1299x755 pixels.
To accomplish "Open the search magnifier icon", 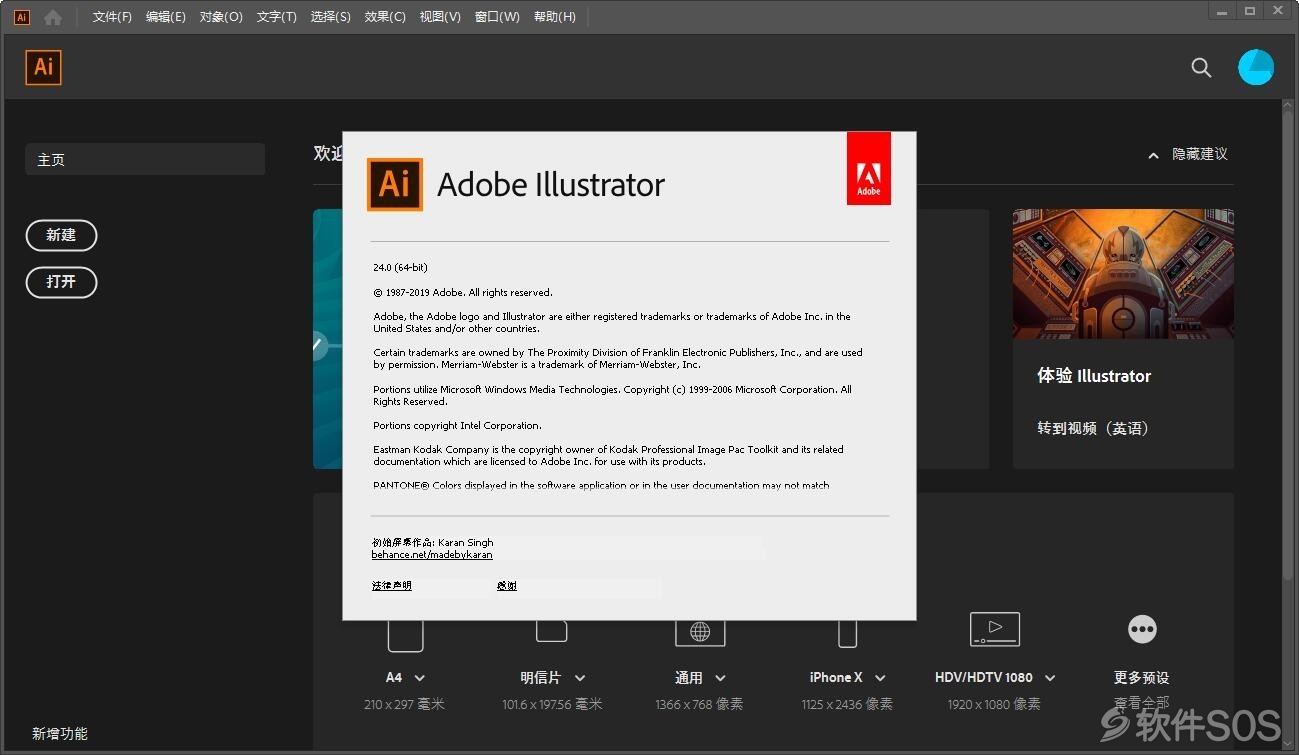I will tap(1201, 68).
